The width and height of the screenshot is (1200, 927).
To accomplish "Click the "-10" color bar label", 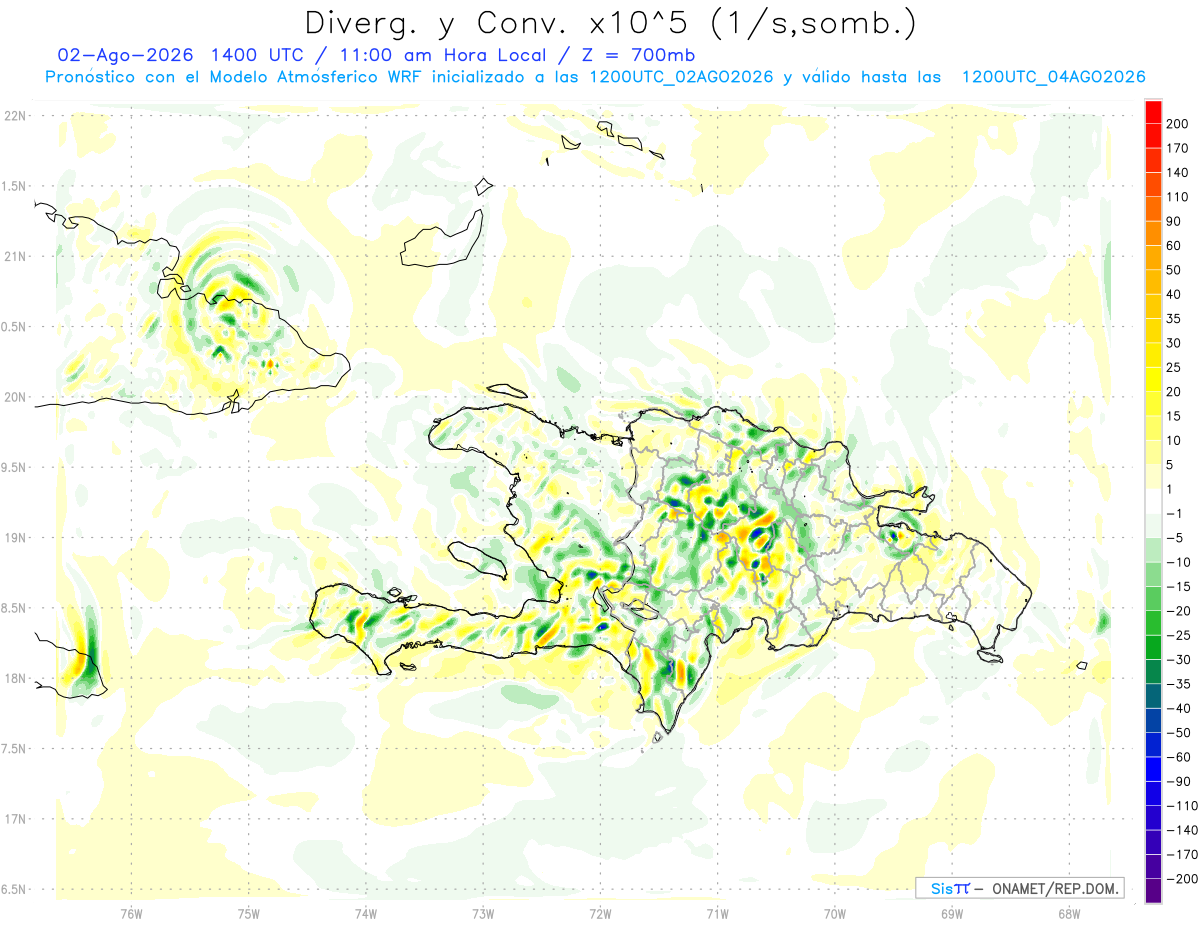I will pos(1180,562).
